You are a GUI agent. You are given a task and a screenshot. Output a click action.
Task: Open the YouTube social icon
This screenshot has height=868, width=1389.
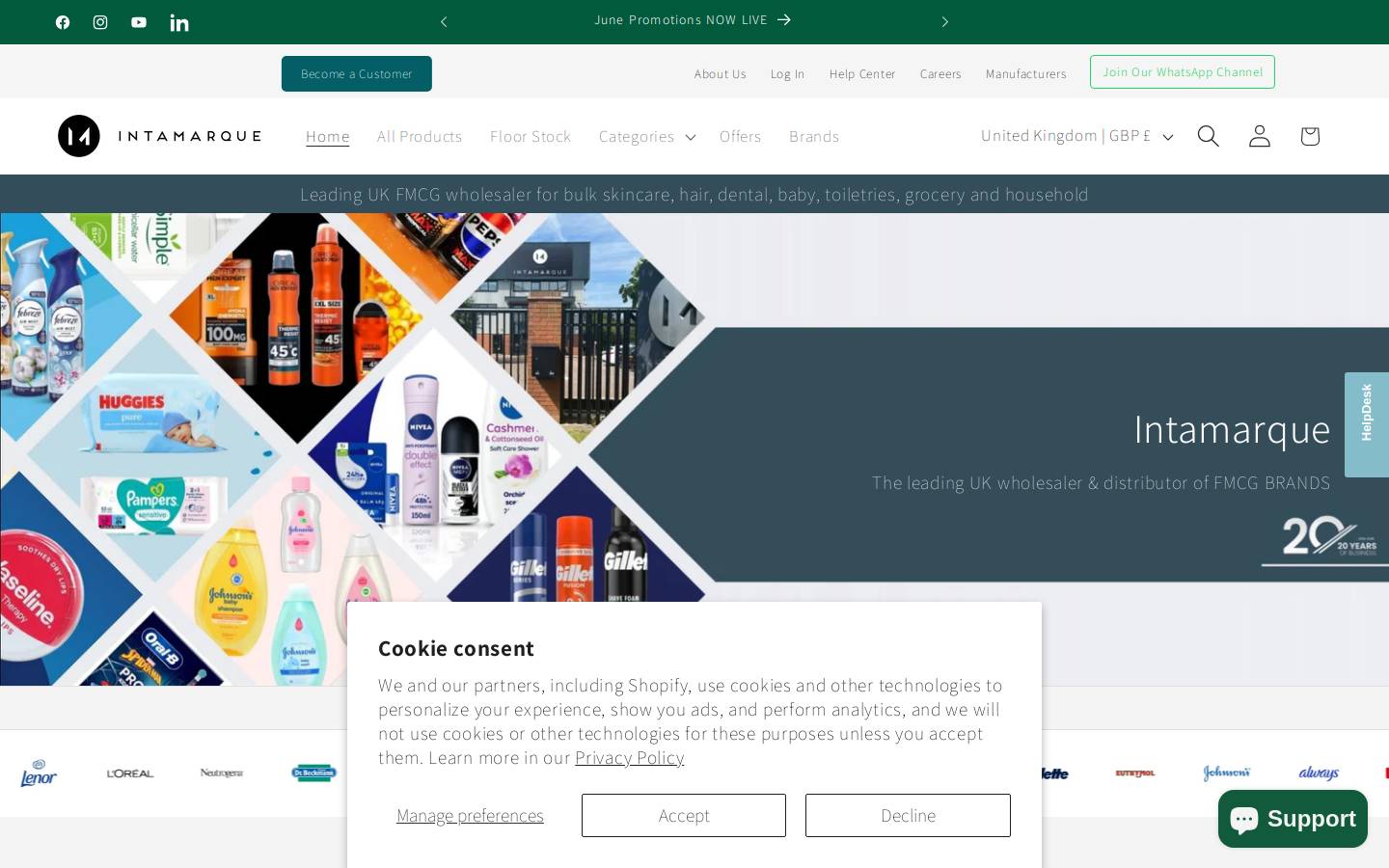(139, 22)
